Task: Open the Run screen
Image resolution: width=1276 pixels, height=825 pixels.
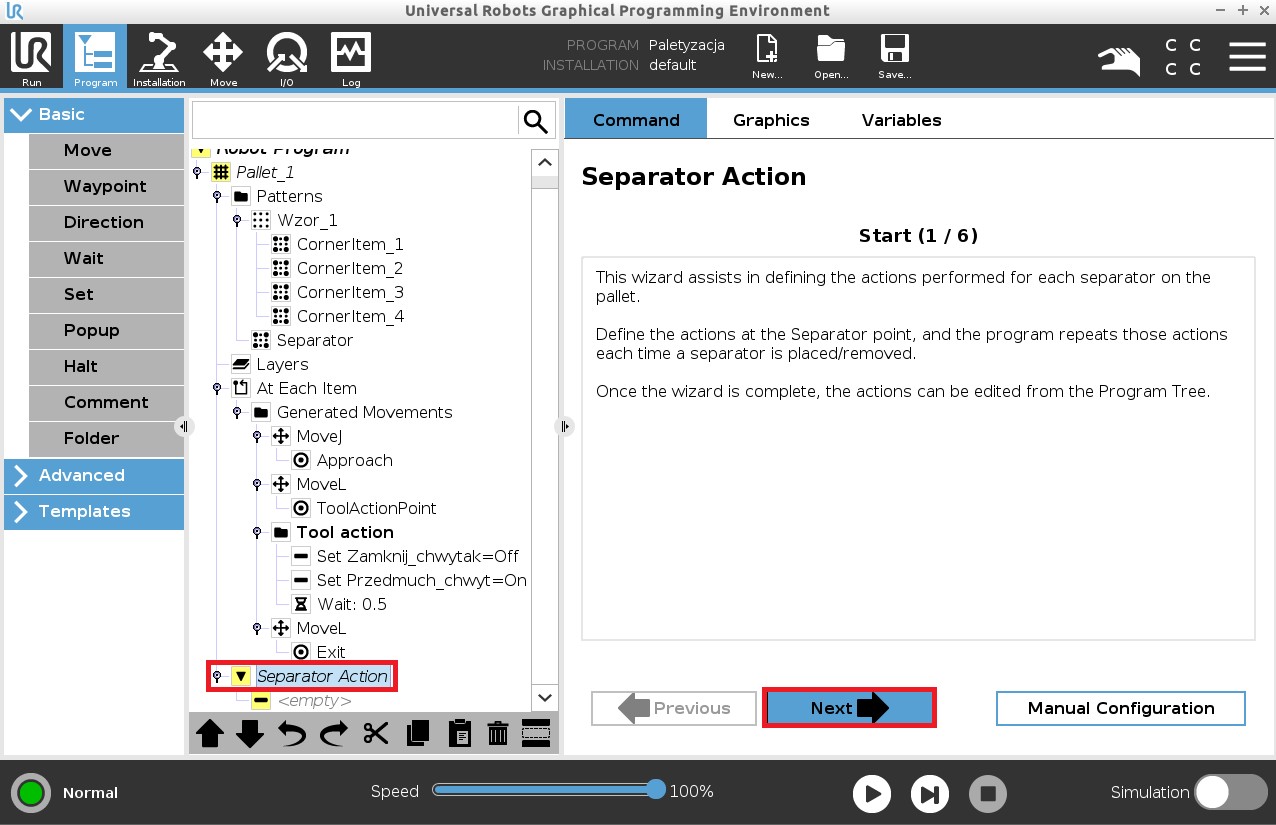Action: point(31,57)
